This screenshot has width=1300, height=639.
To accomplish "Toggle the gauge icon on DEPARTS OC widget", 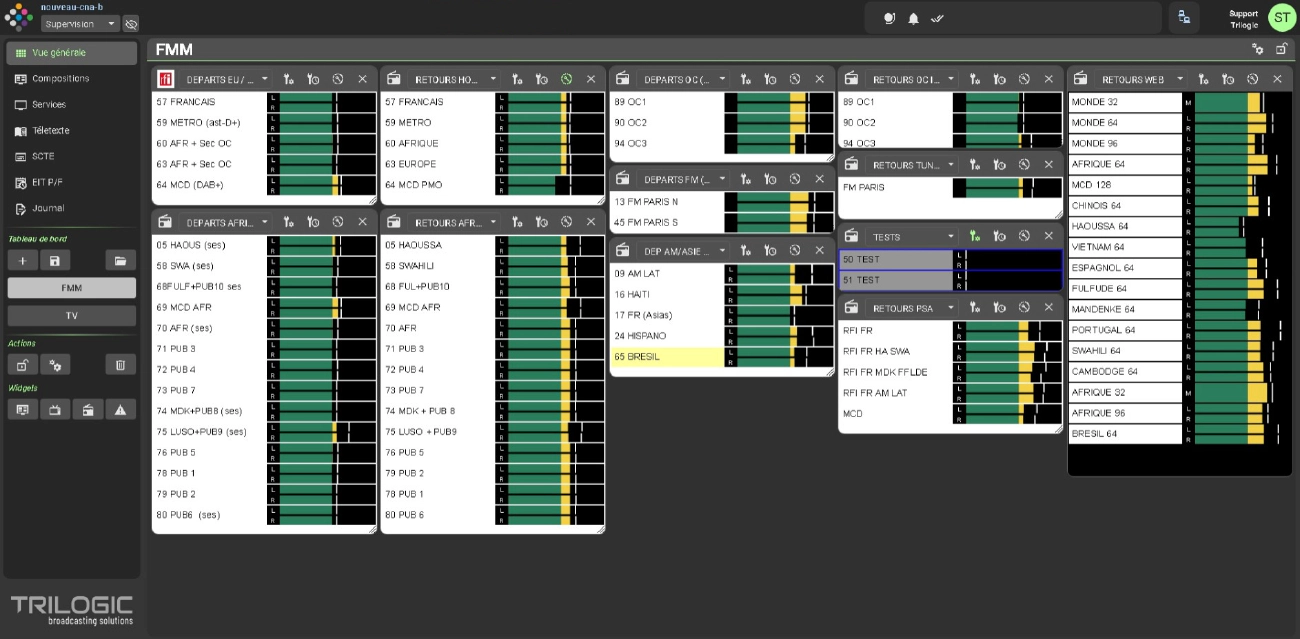I will click(795, 79).
